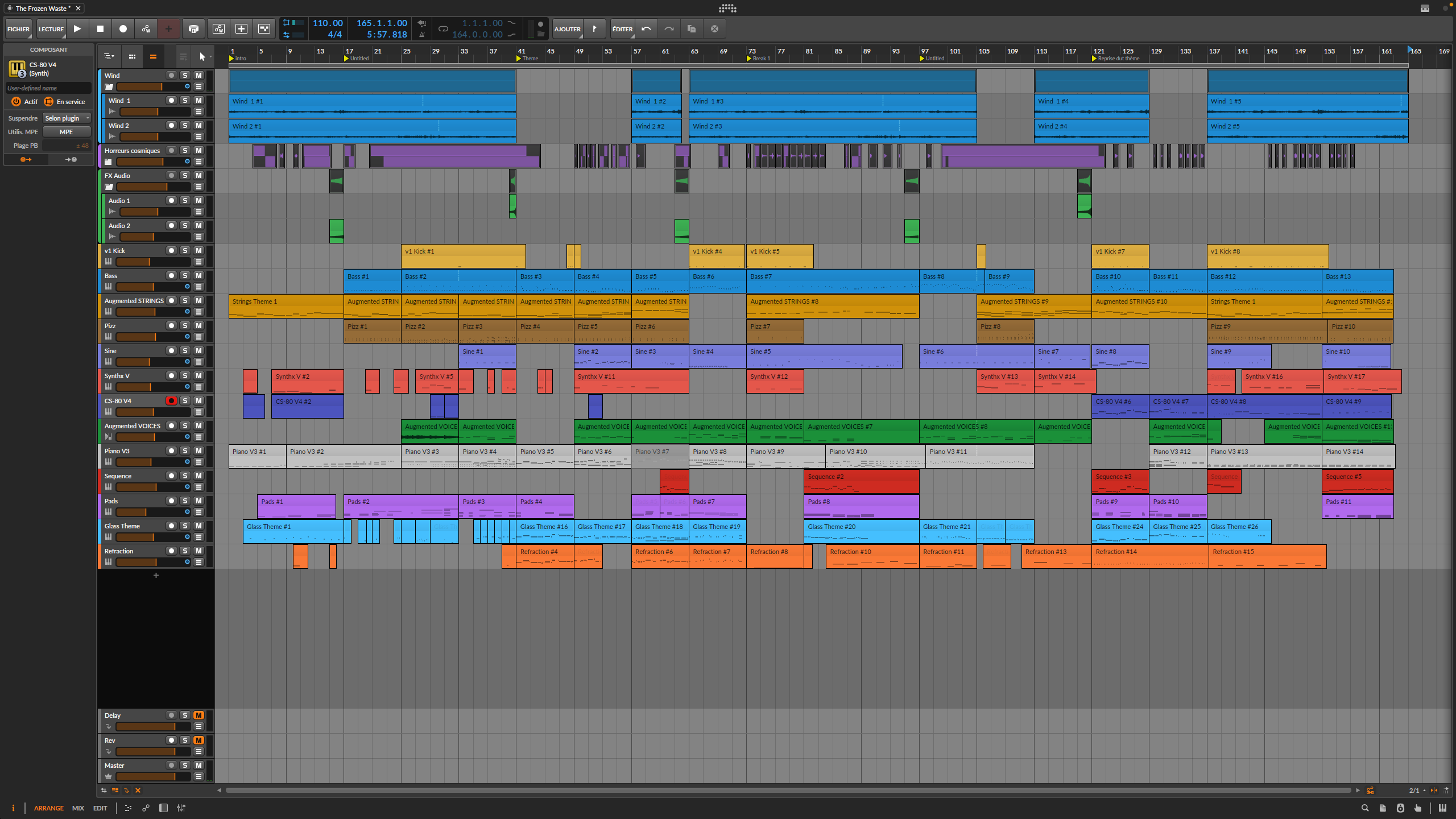Screen dimensions: 1456x819
Task: Click the AJOUTER button
Action: click(567, 28)
